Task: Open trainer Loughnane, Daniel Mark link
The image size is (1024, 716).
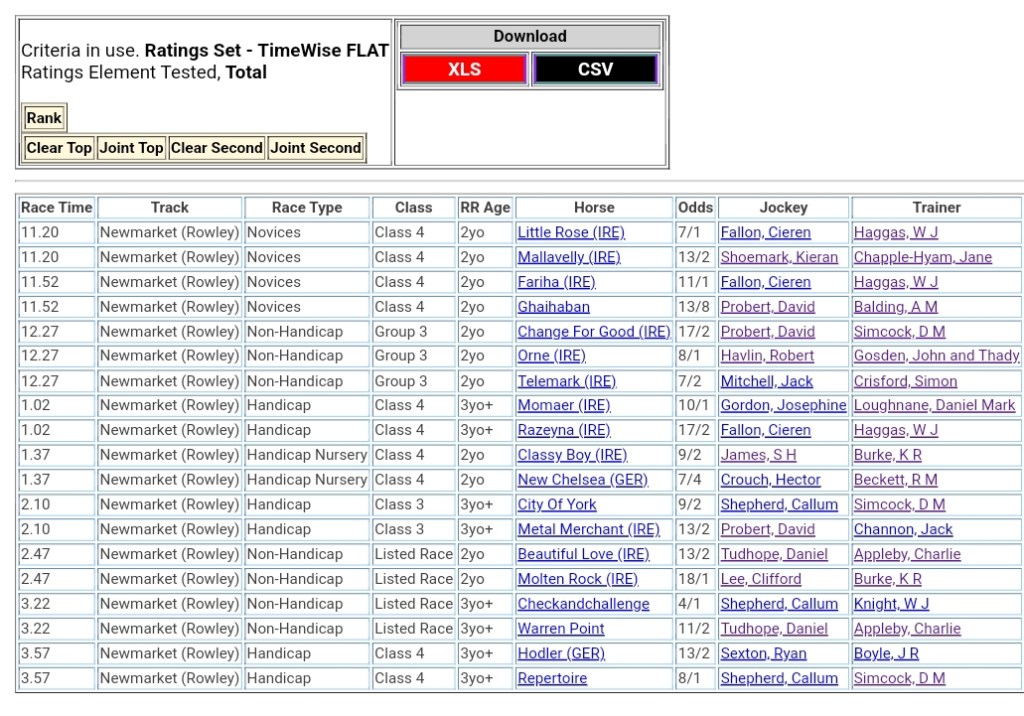Action: click(x=934, y=405)
